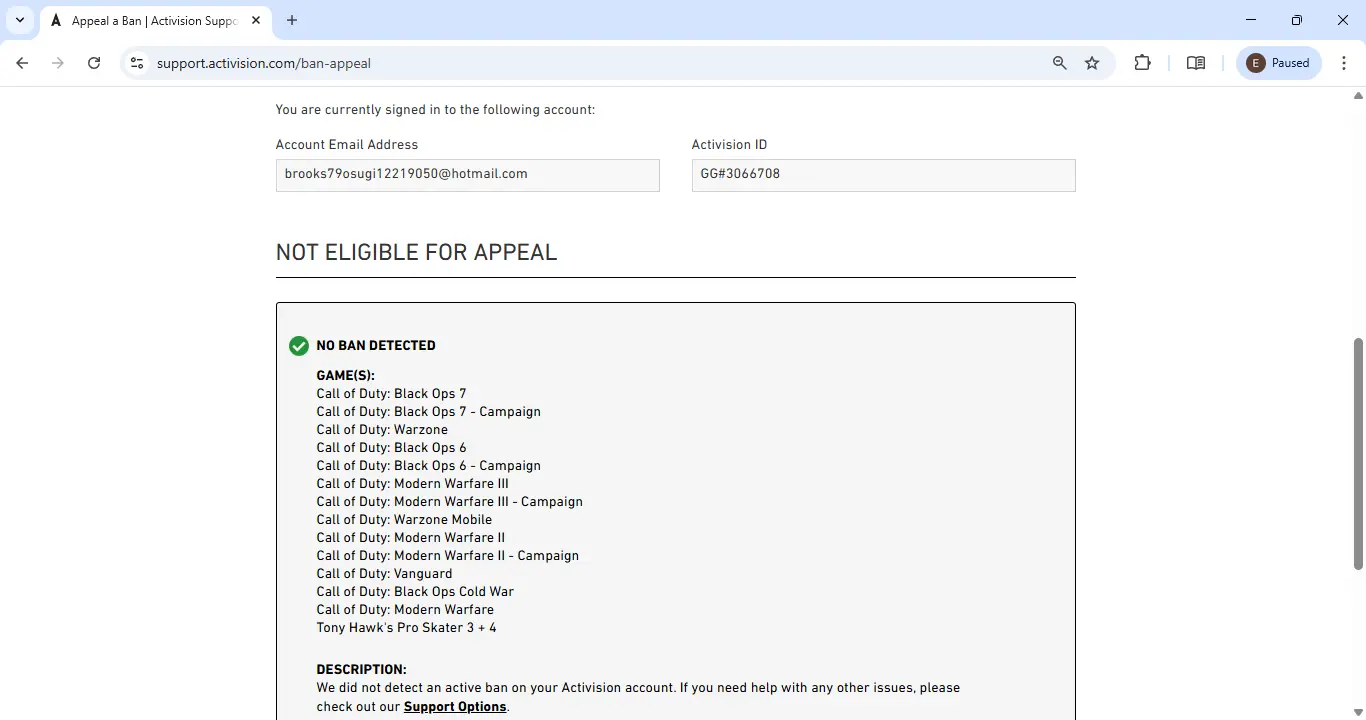The height and width of the screenshot is (720, 1366).
Task: Open the Extensions puzzle icon
Action: (1143, 63)
